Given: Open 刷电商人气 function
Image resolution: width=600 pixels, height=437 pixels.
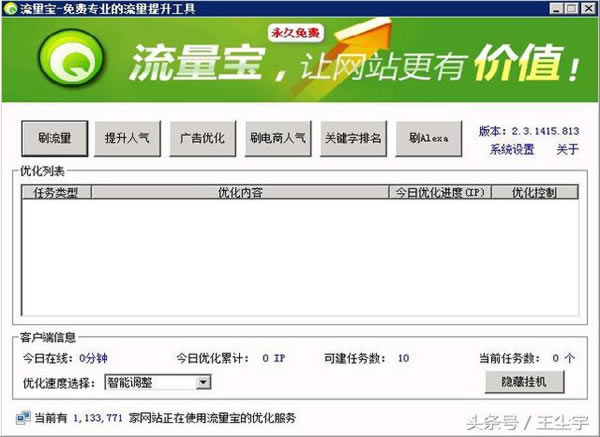Looking at the screenshot, I should 278,139.
